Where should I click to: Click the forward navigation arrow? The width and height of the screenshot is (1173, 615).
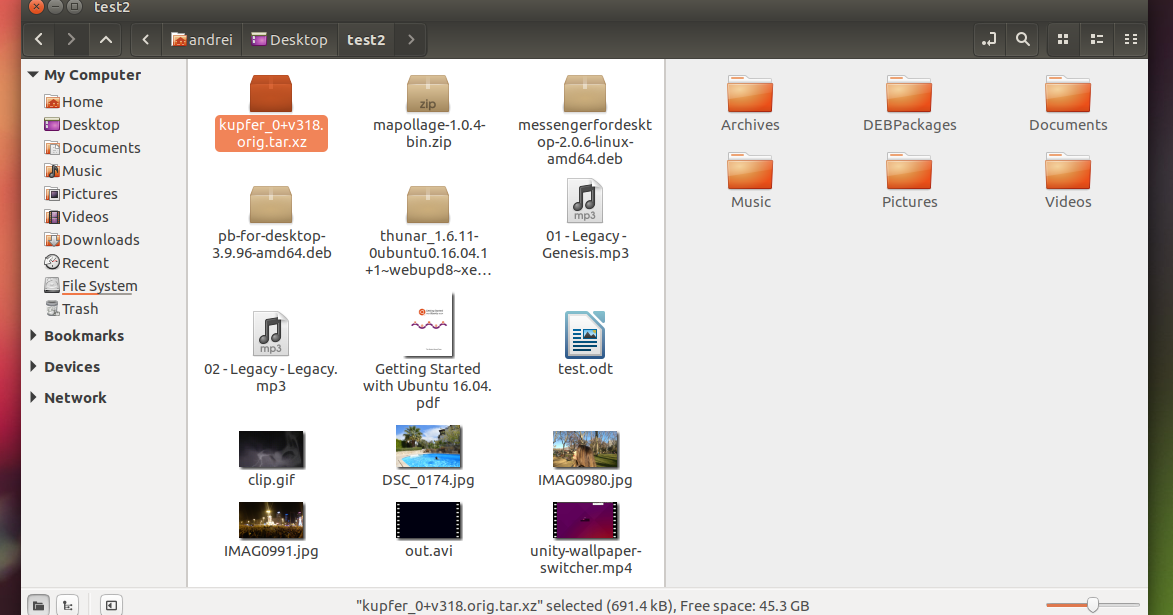coord(70,39)
